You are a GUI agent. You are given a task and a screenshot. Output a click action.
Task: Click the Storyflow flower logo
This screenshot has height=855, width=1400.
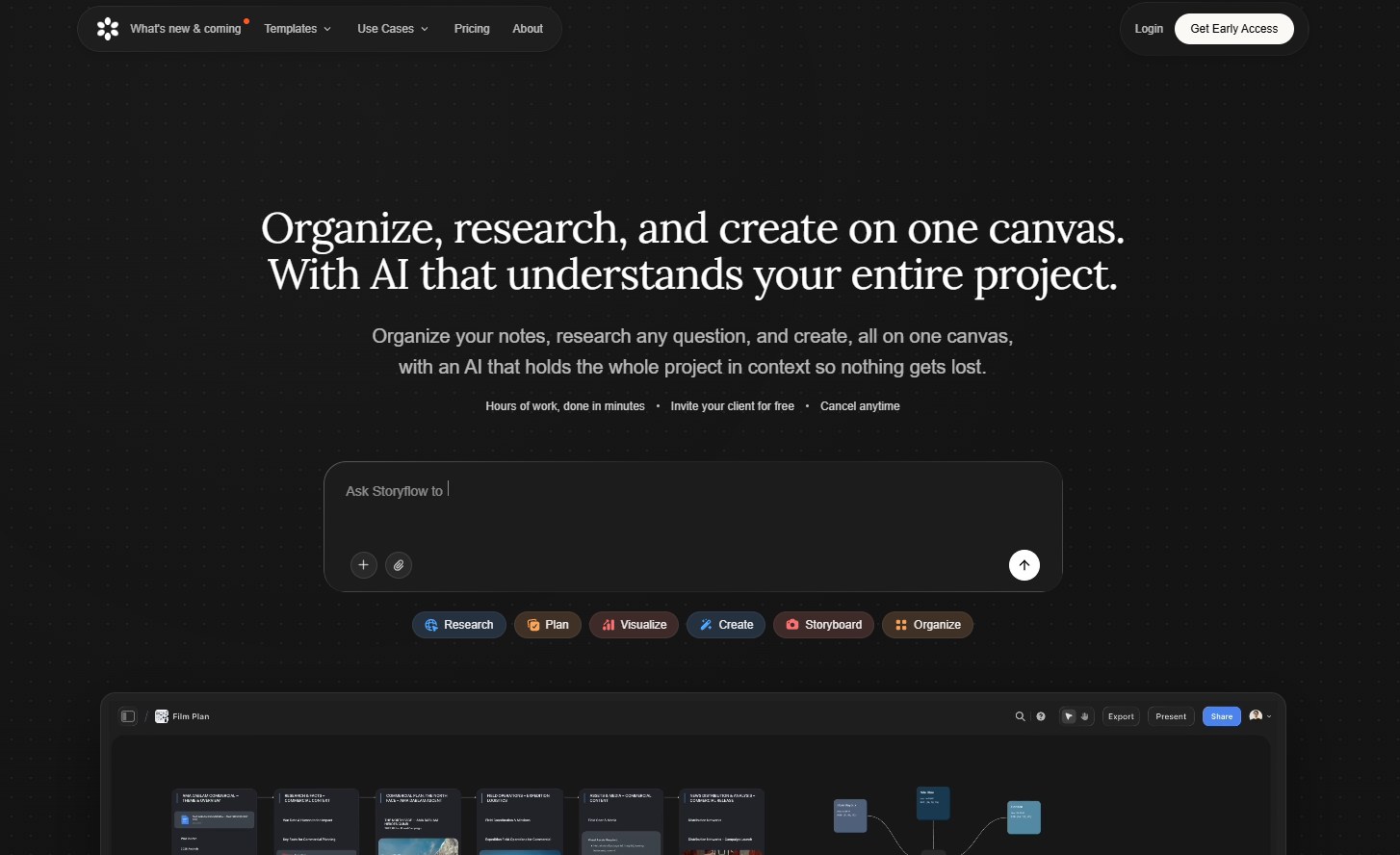pos(108,29)
